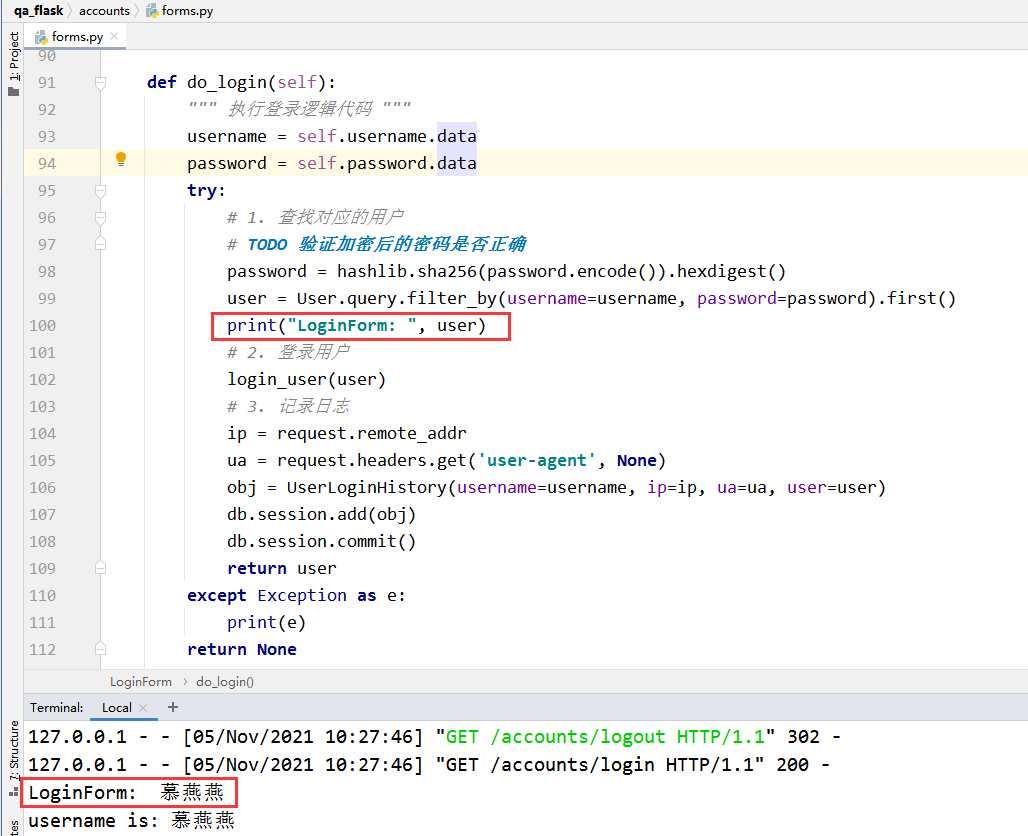This screenshot has width=1028, height=836.
Task: Toggle fold end marker on line 97
Action: click(100, 244)
